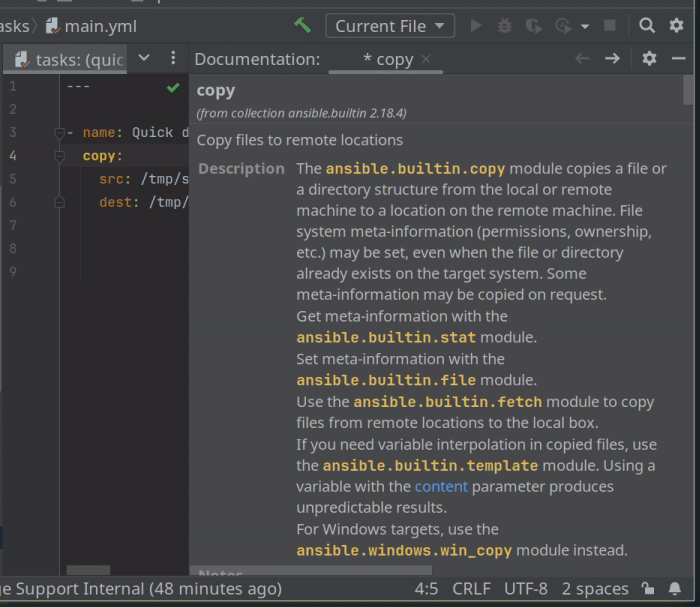Click the content parameter link

tap(441, 486)
